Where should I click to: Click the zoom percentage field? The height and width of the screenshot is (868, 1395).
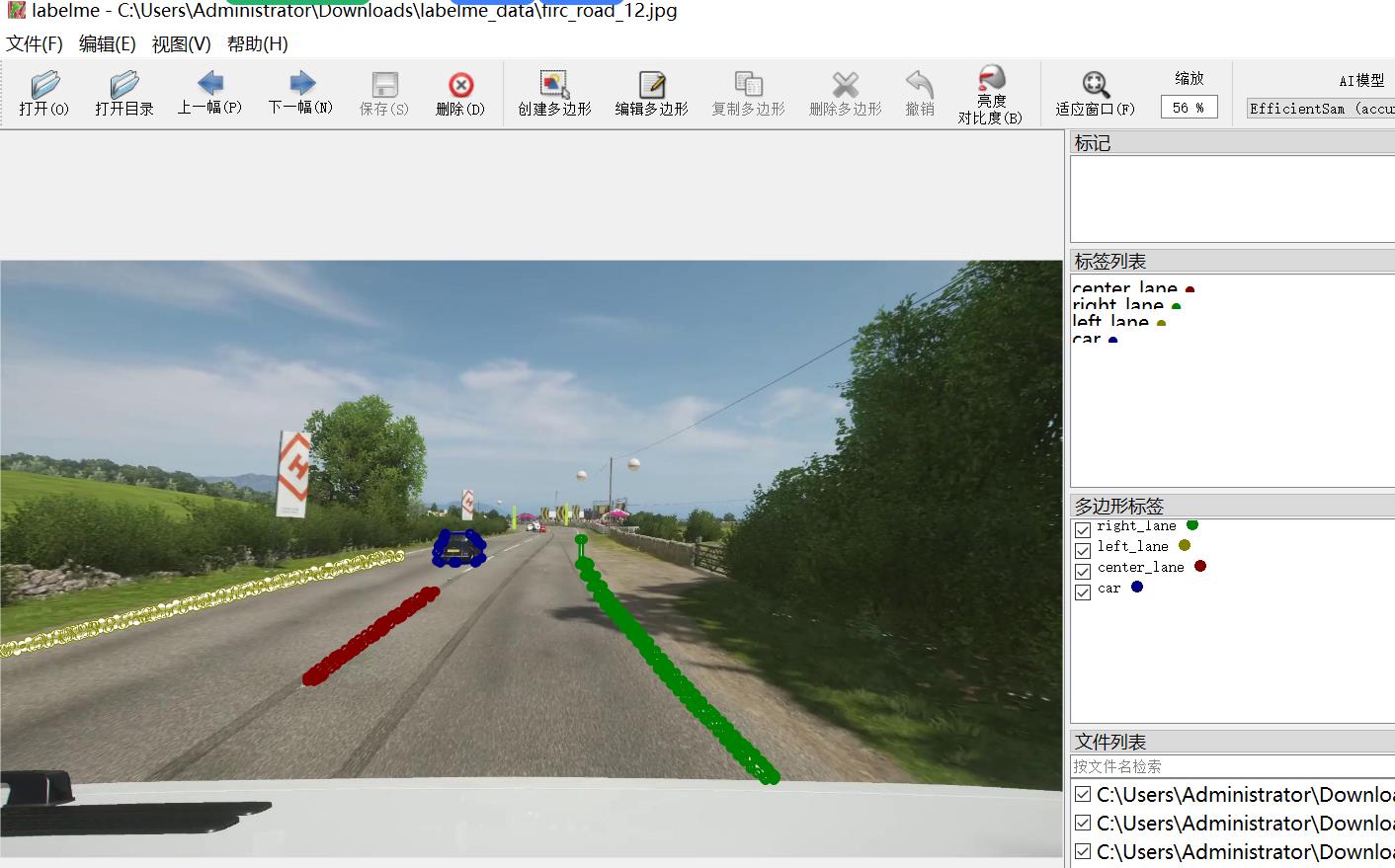click(1189, 108)
